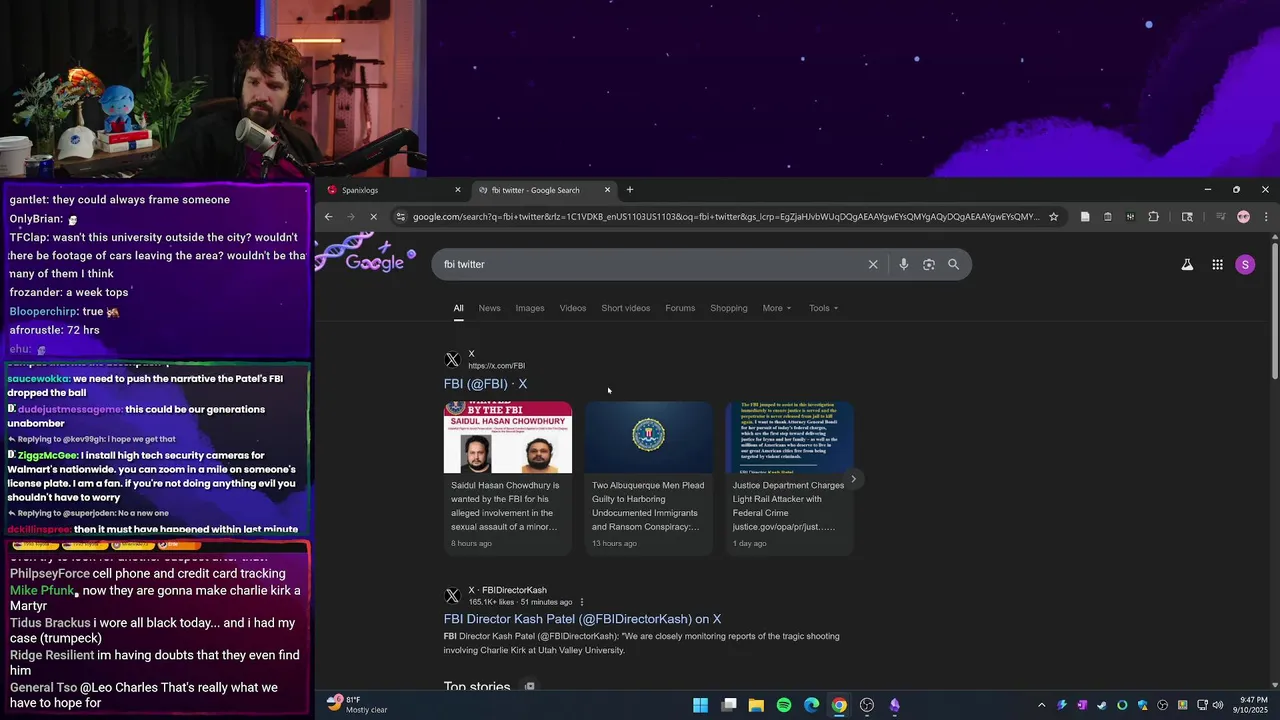The image size is (1280, 720).
Task: Open the purple S Google account avatar
Action: pyautogui.click(x=1245, y=265)
